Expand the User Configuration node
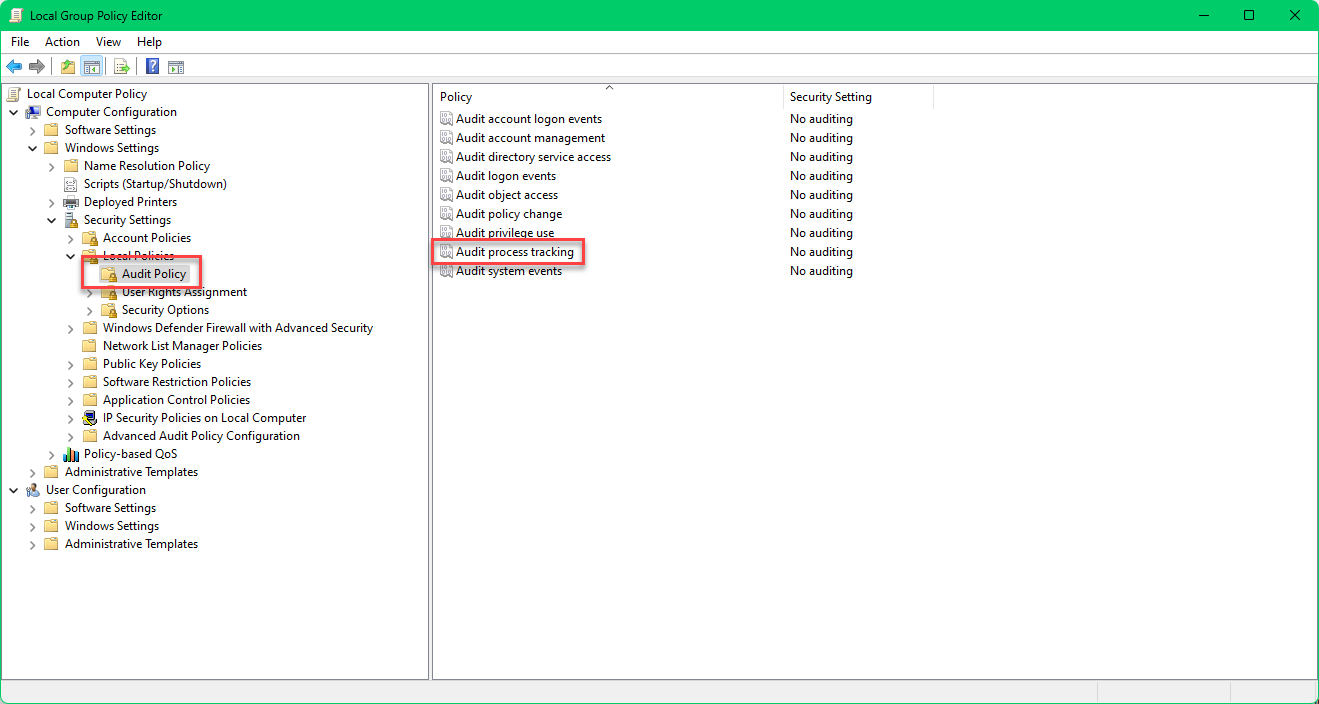 [14, 489]
